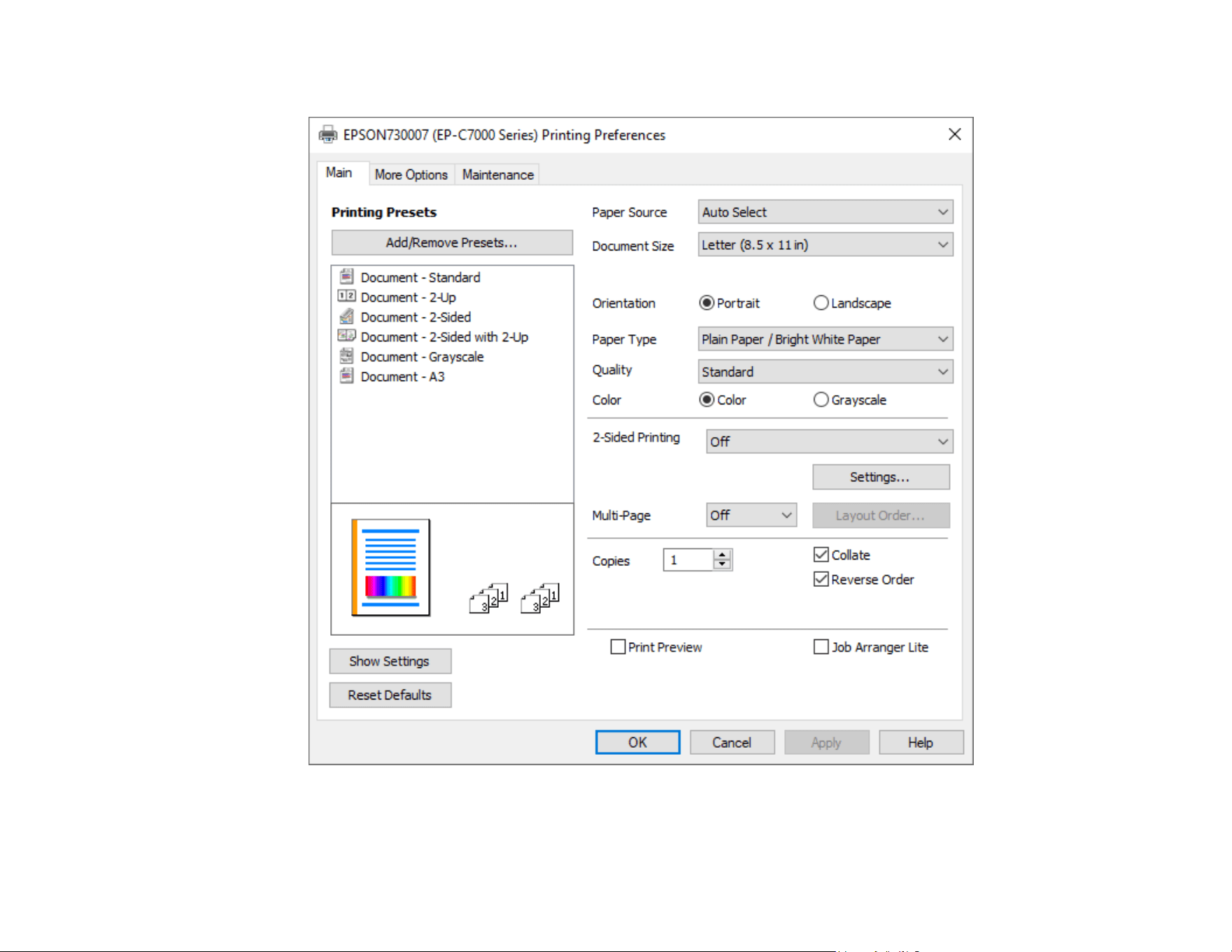
Task: Click the Document - 2-Sided preset icon
Action: coord(346,316)
